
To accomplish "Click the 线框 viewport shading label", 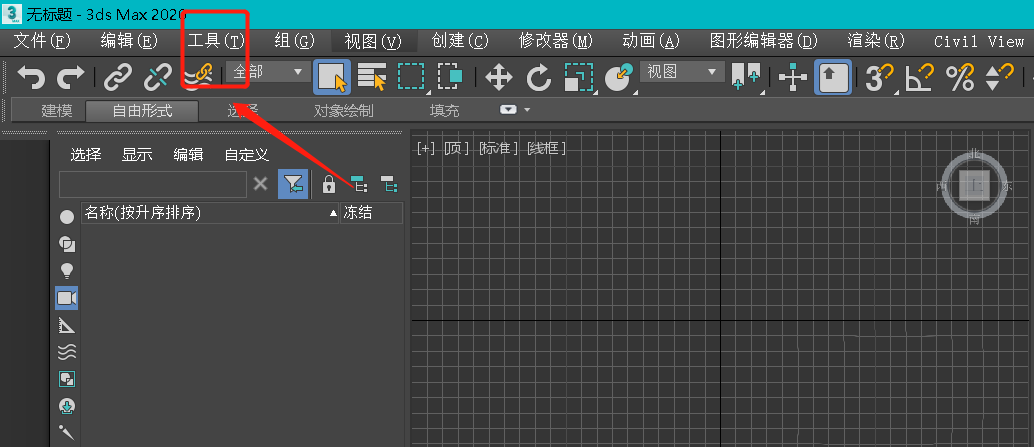I will tap(547, 148).
